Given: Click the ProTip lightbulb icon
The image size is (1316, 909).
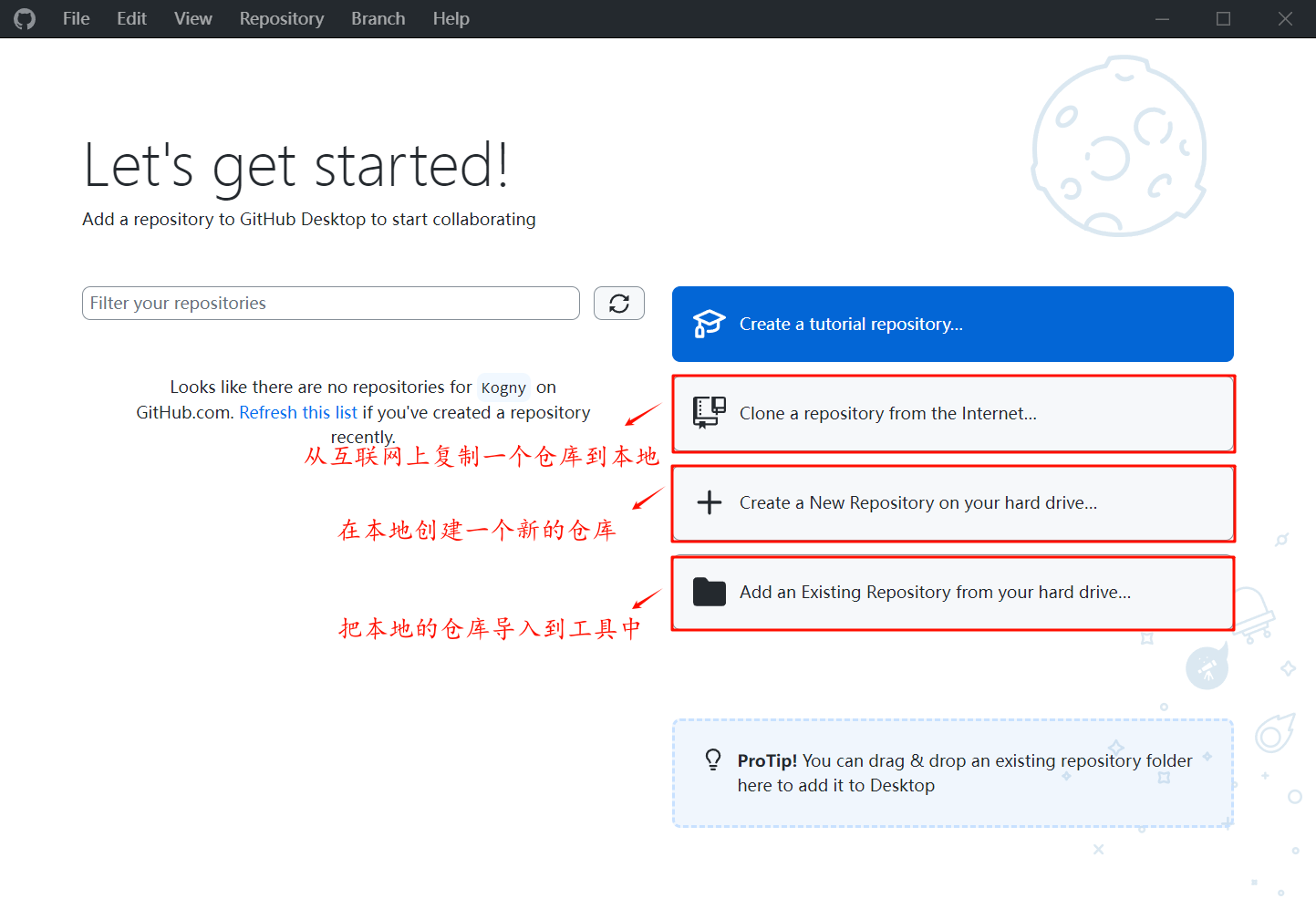Looking at the screenshot, I should (x=713, y=759).
